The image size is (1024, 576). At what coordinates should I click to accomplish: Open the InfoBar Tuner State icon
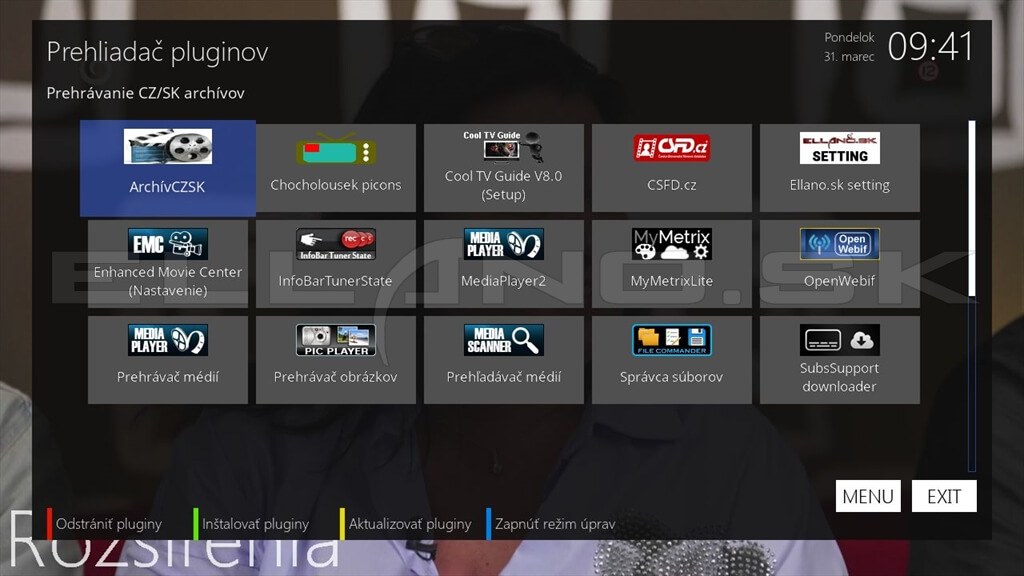(336, 244)
